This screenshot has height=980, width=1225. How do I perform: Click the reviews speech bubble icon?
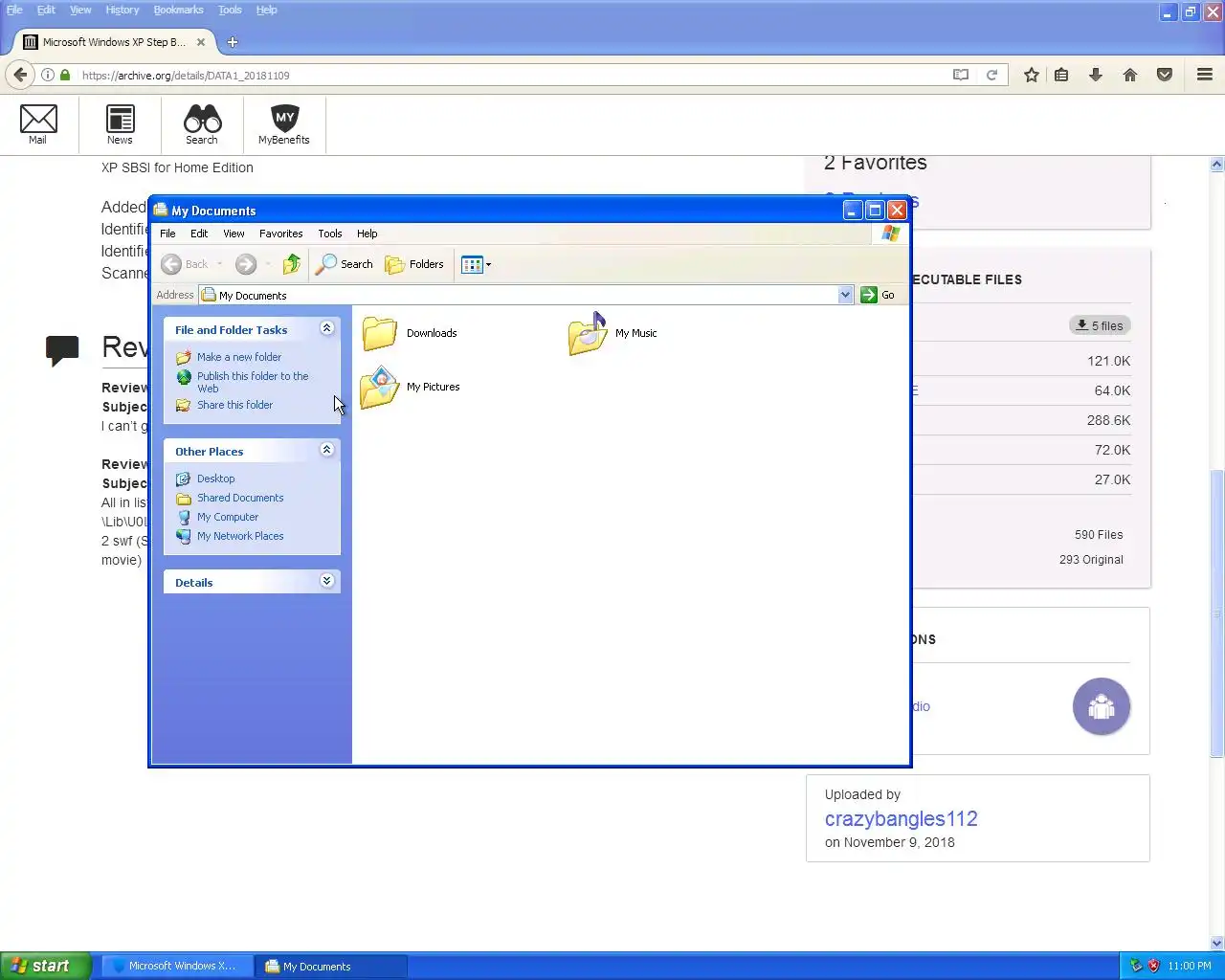[x=62, y=350]
